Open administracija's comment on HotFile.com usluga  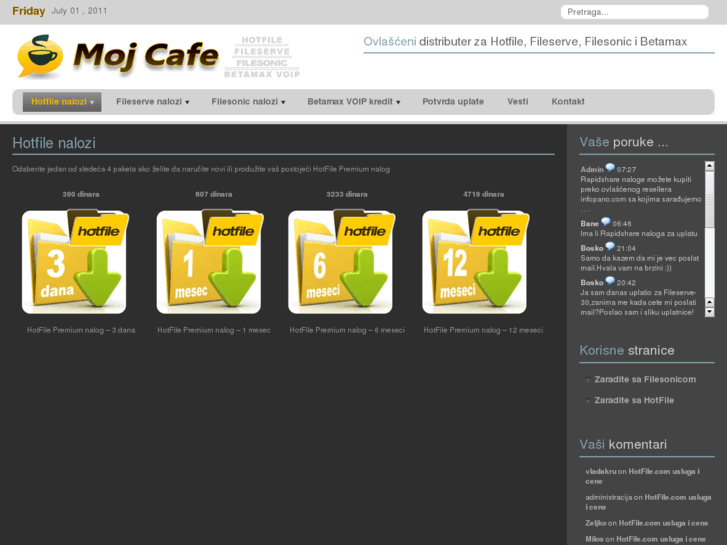click(648, 502)
